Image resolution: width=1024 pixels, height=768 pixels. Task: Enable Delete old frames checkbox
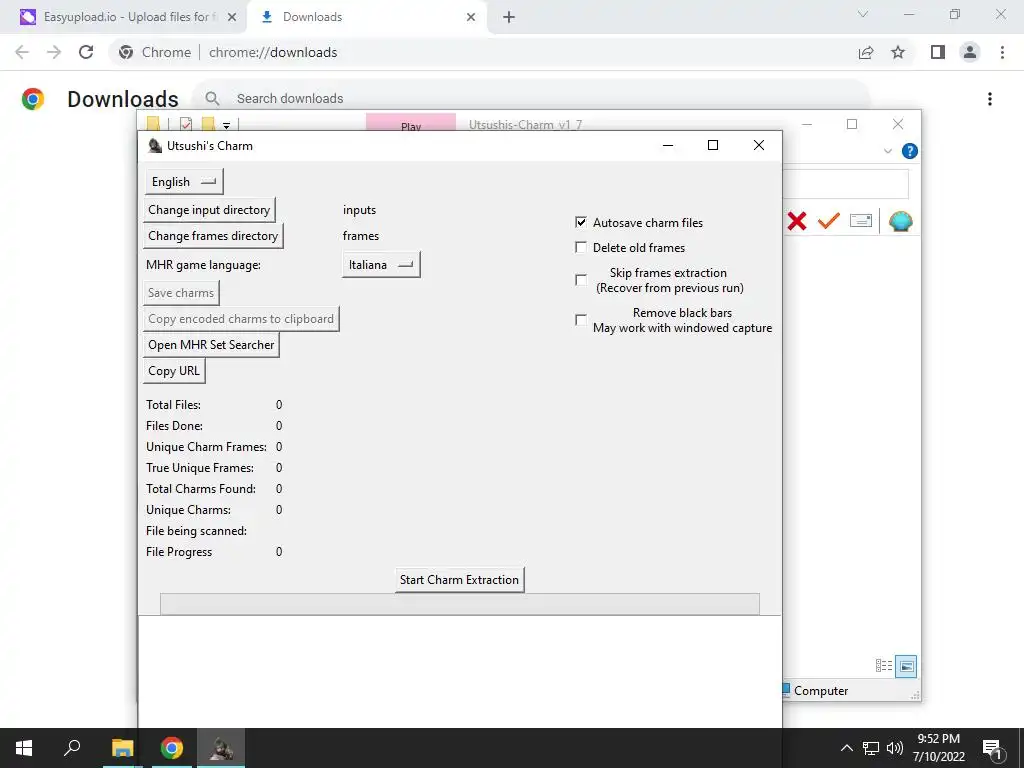point(581,247)
